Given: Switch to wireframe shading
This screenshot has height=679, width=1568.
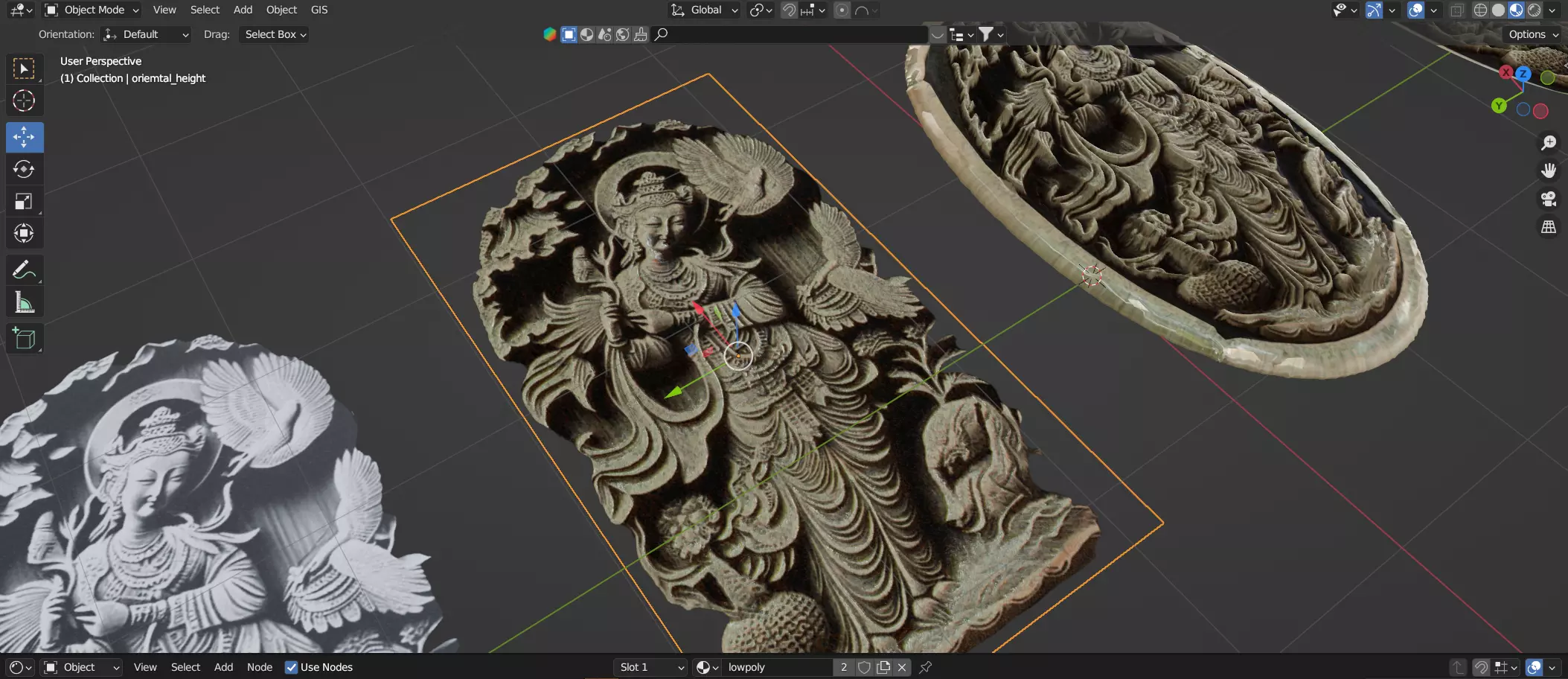Looking at the screenshot, I should pyautogui.click(x=1481, y=10).
